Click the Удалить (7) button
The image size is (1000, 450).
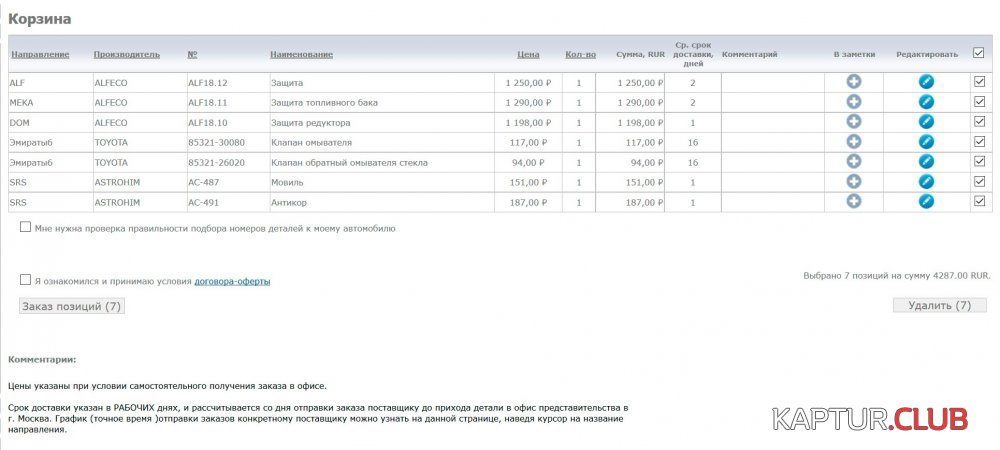(x=939, y=305)
